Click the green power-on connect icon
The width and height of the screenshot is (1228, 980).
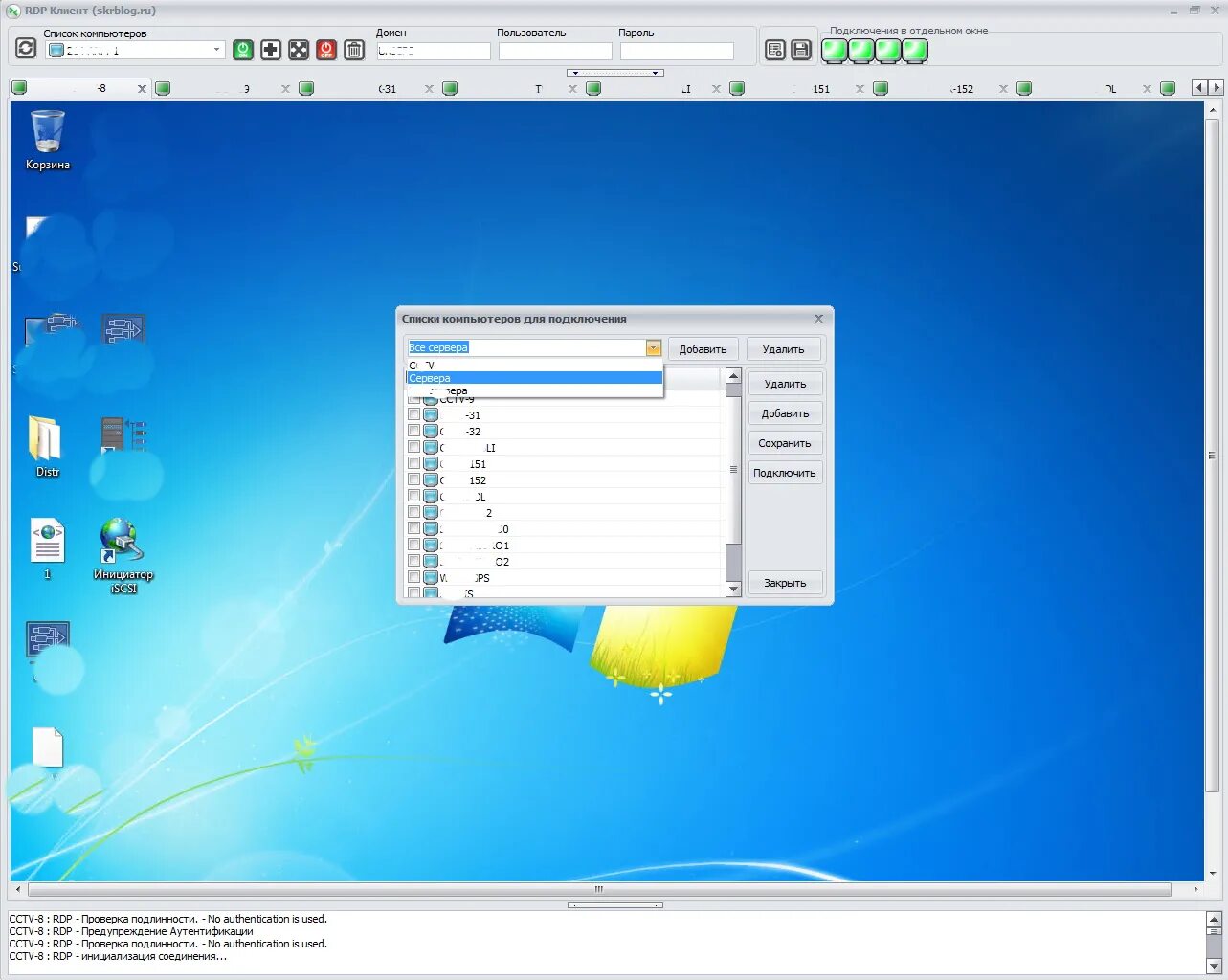[x=243, y=50]
